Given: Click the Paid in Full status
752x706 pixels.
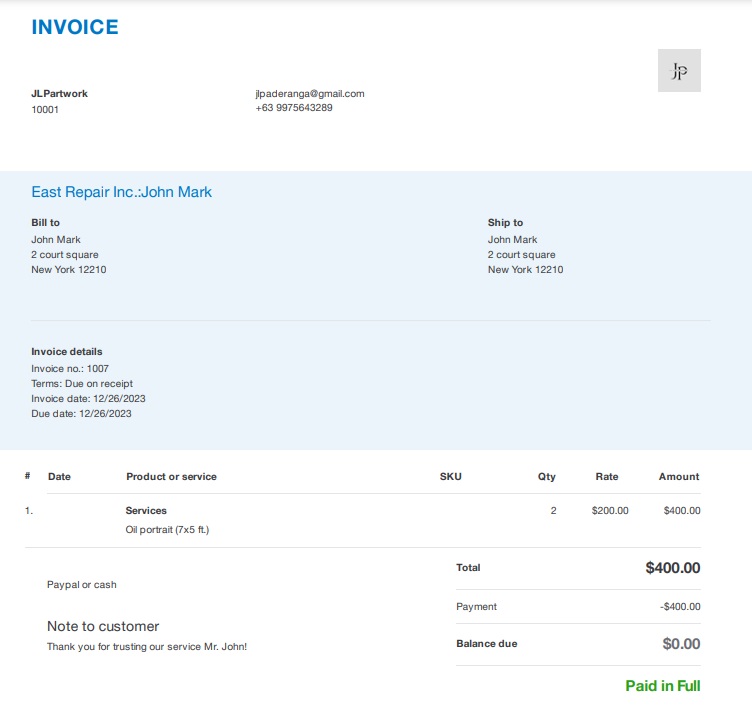Looking at the screenshot, I should click(x=663, y=686).
